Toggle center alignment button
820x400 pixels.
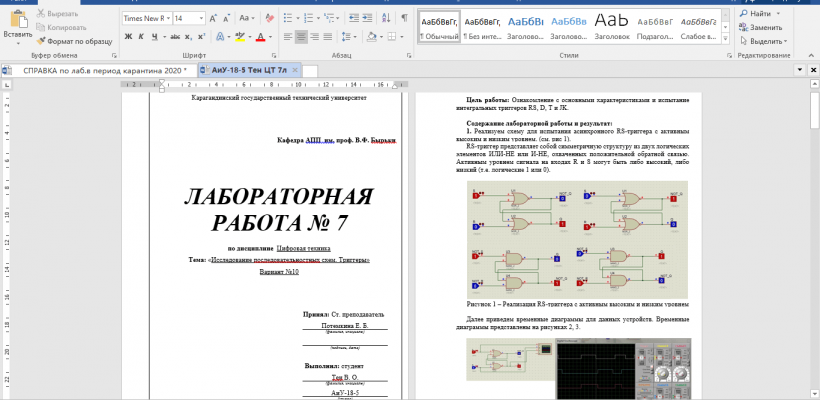coord(301,37)
